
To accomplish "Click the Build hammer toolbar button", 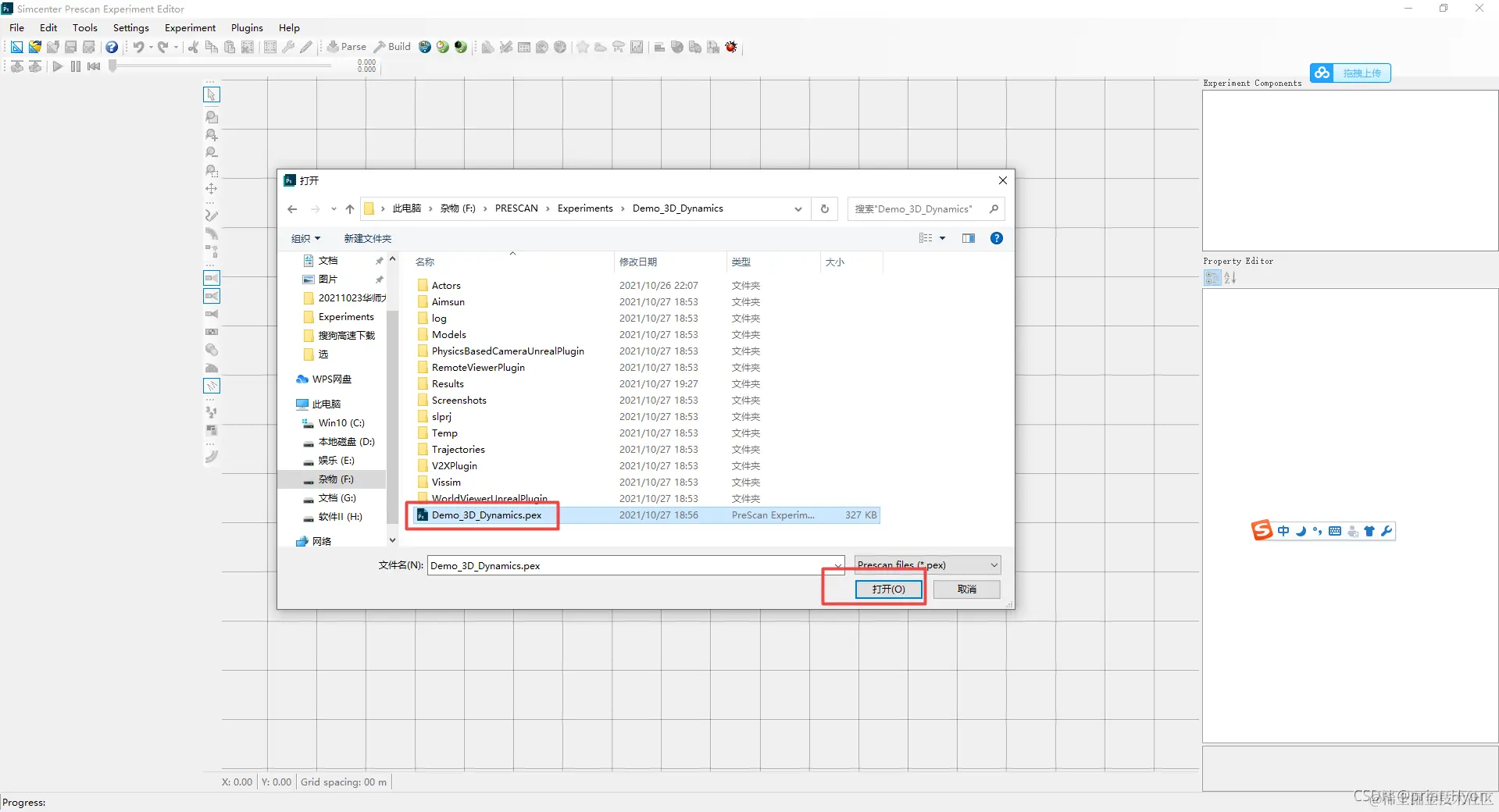I will click(x=392, y=47).
